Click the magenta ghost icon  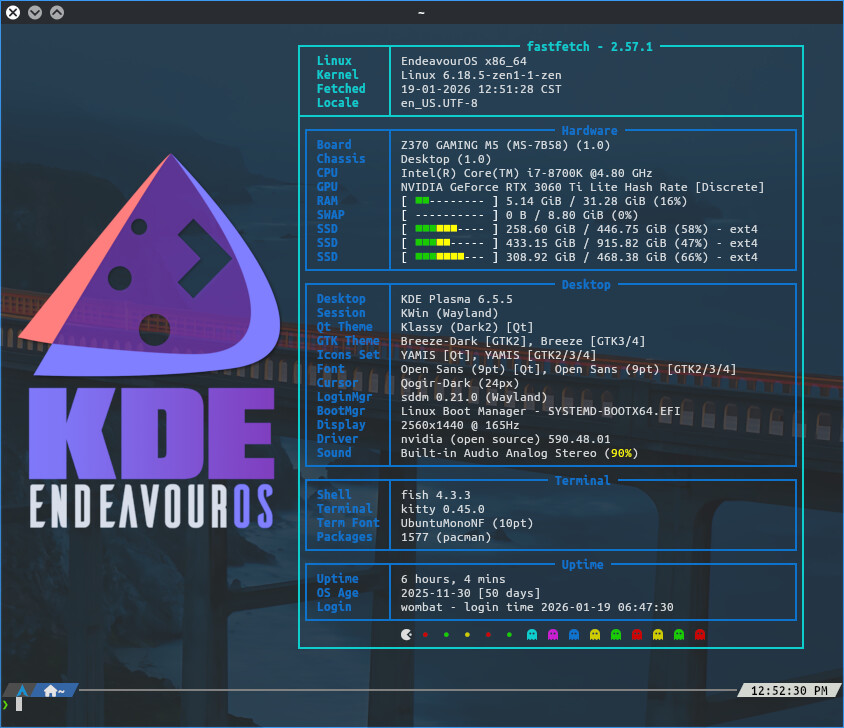(552, 634)
